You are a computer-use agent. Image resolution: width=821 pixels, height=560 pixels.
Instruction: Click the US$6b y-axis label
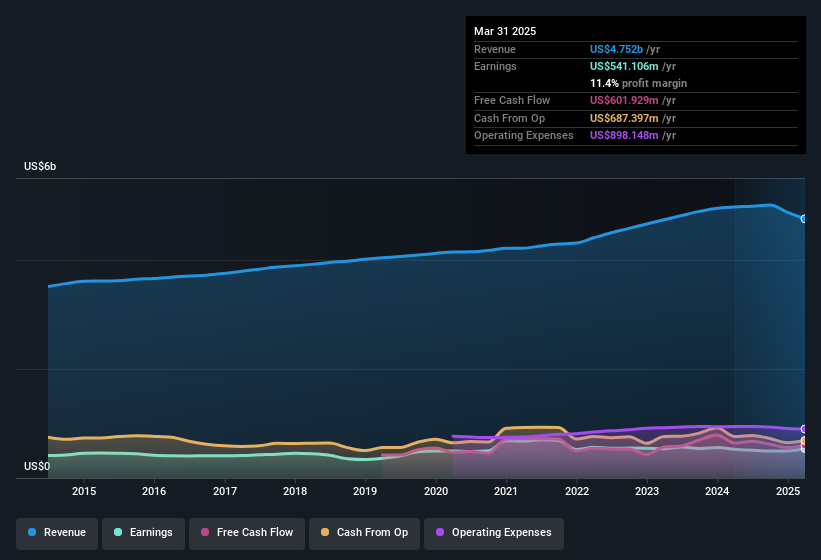[x=40, y=166]
